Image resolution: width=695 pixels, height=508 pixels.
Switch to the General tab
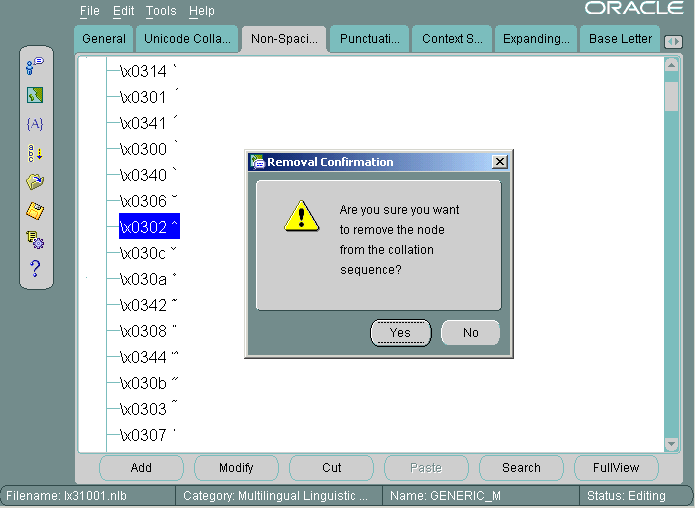click(x=104, y=39)
